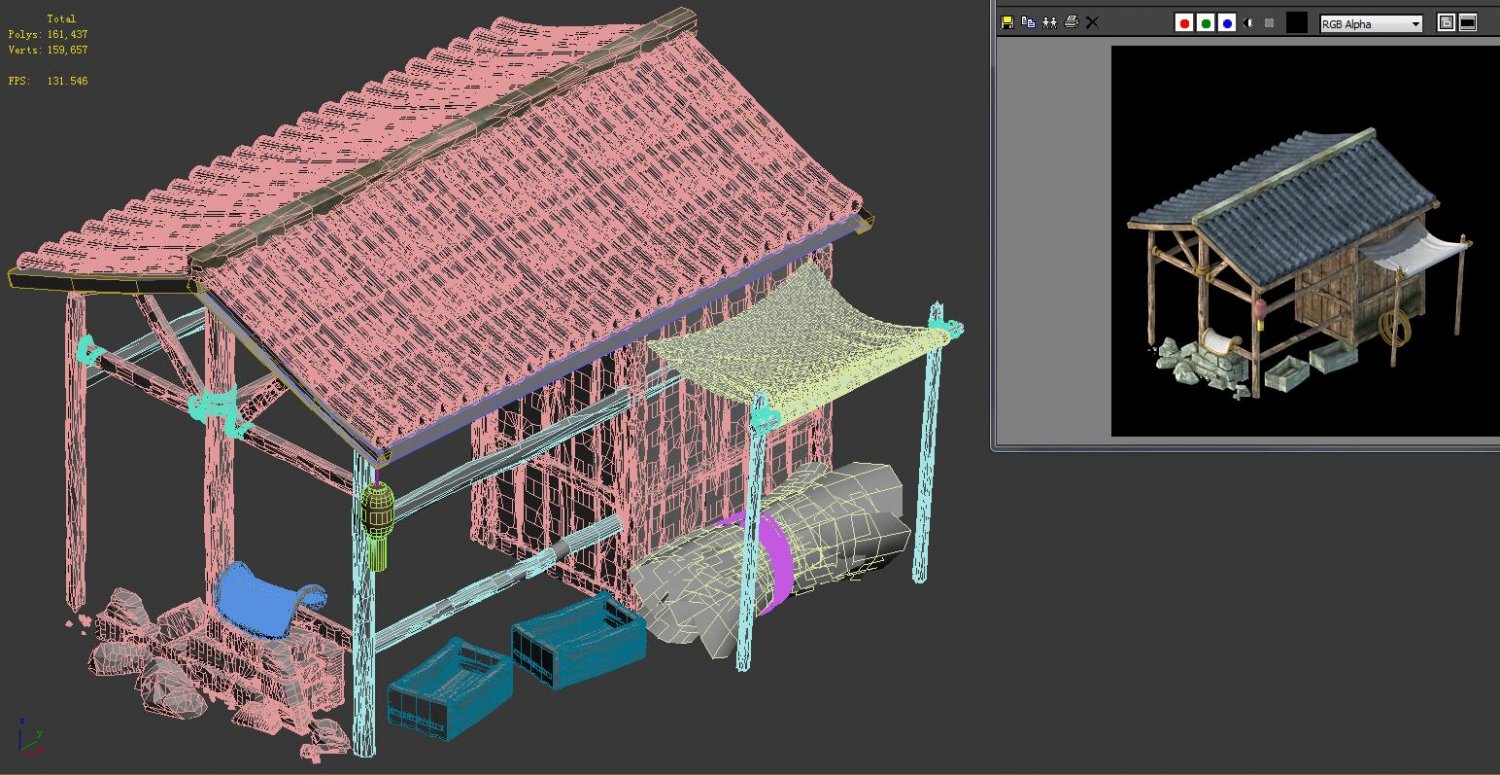Enable monochrome display with gray square icon
Image resolution: width=1500 pixels, height=775 pixels.
pyautogui.click(x=1269, y=23)
